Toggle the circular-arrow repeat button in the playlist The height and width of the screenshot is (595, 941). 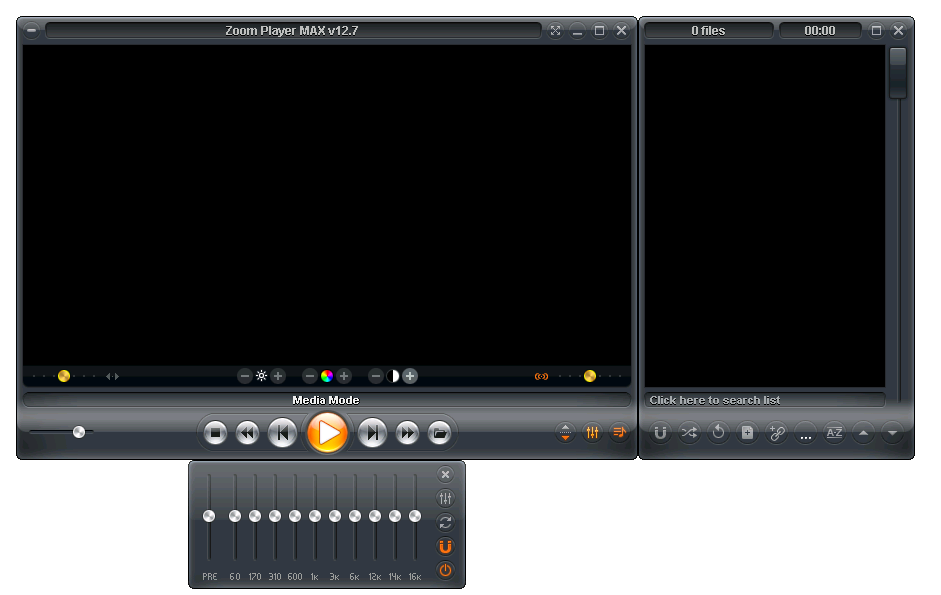pos(718,432)
